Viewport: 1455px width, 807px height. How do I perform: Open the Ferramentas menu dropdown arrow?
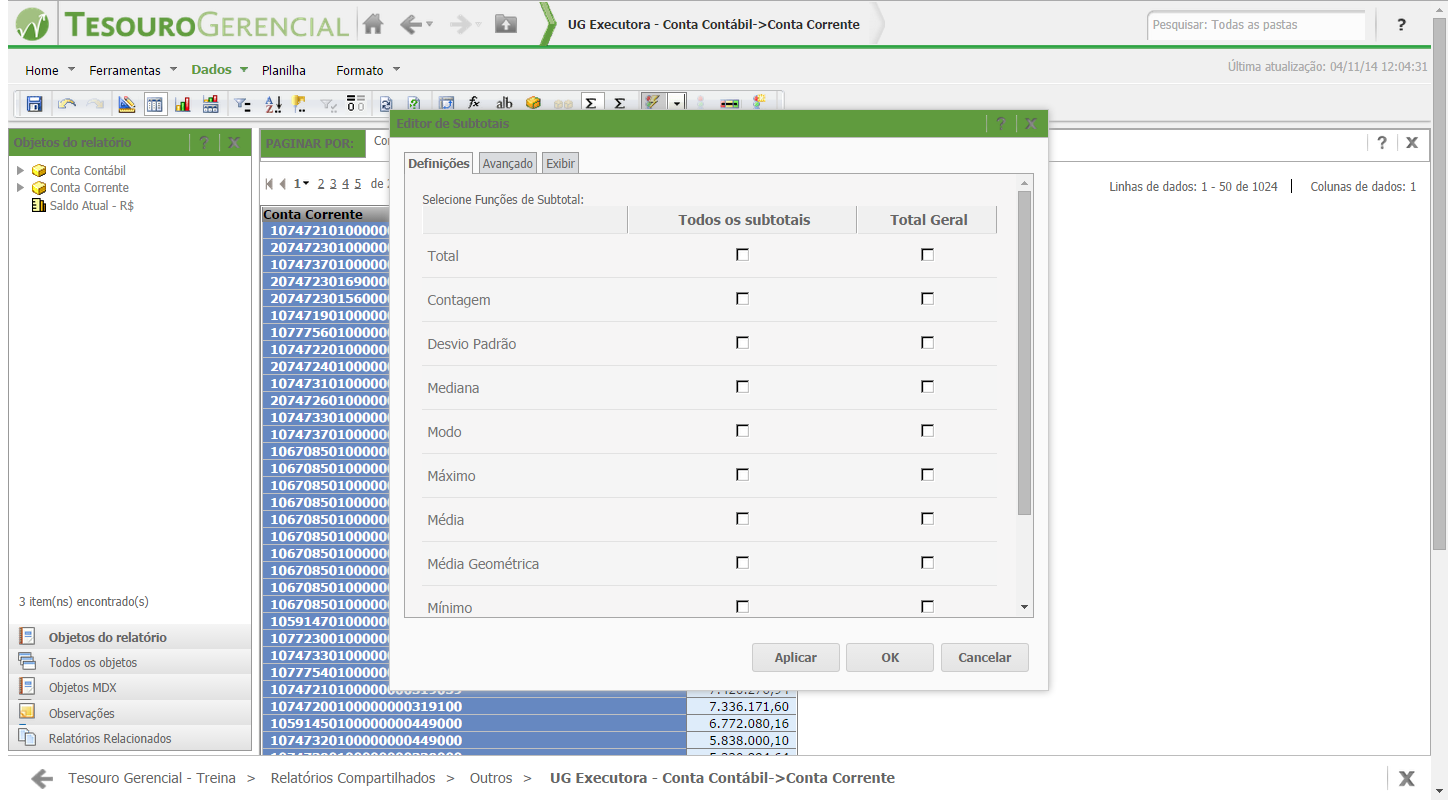pyautogui.click(x=173, y=70)
